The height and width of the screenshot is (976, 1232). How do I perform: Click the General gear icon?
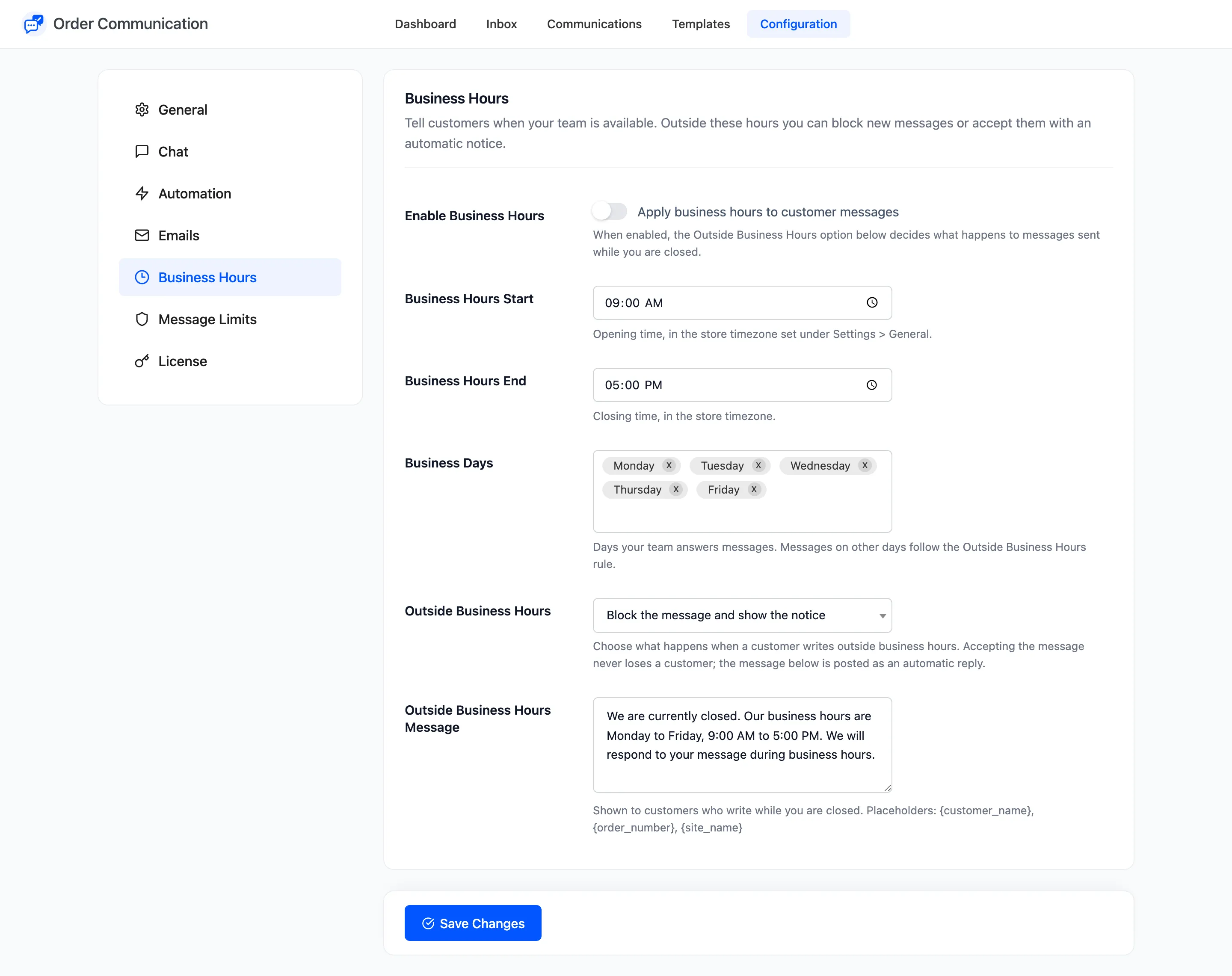(142, 110)
